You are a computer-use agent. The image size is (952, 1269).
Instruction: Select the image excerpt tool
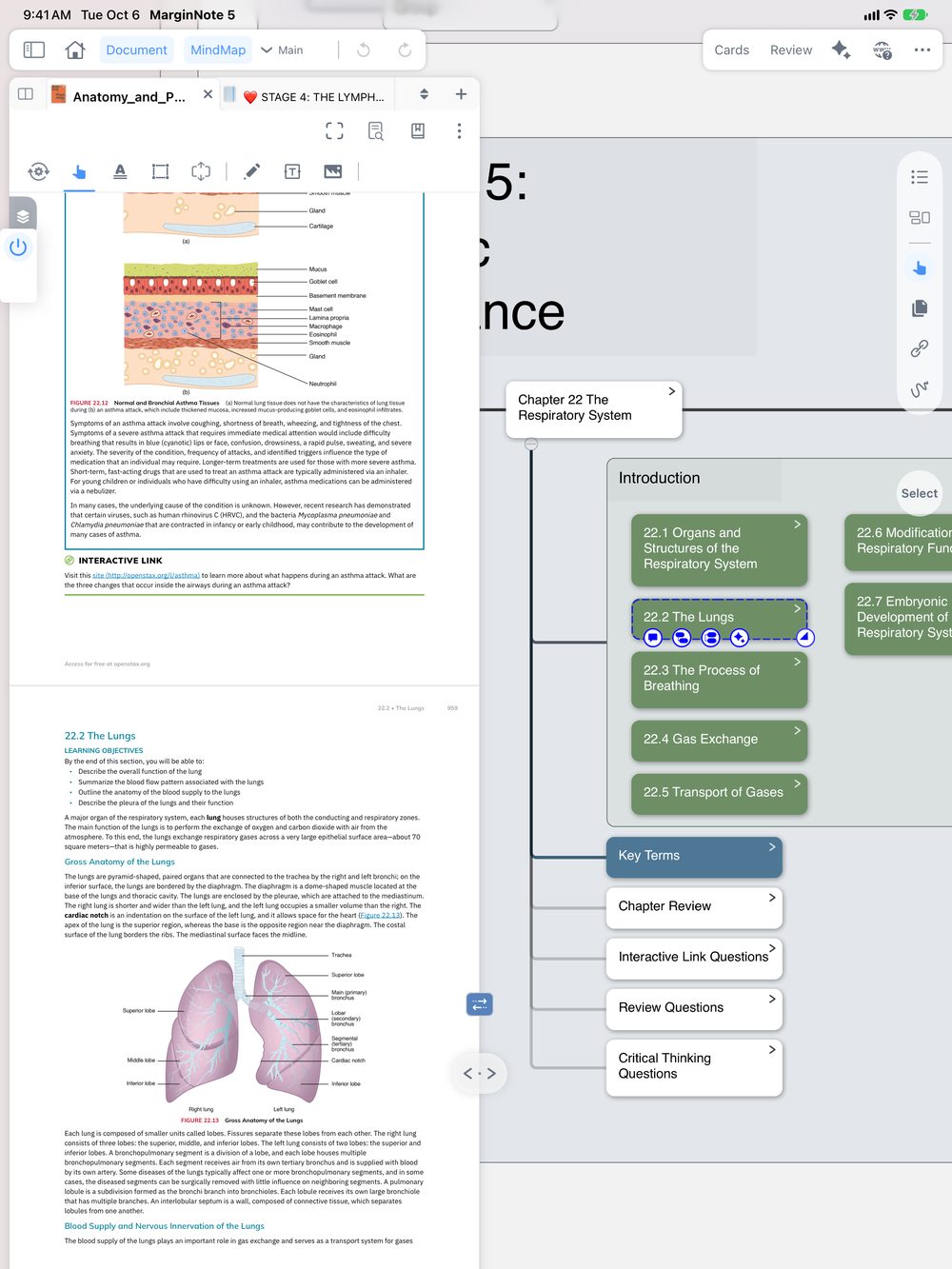332,171
